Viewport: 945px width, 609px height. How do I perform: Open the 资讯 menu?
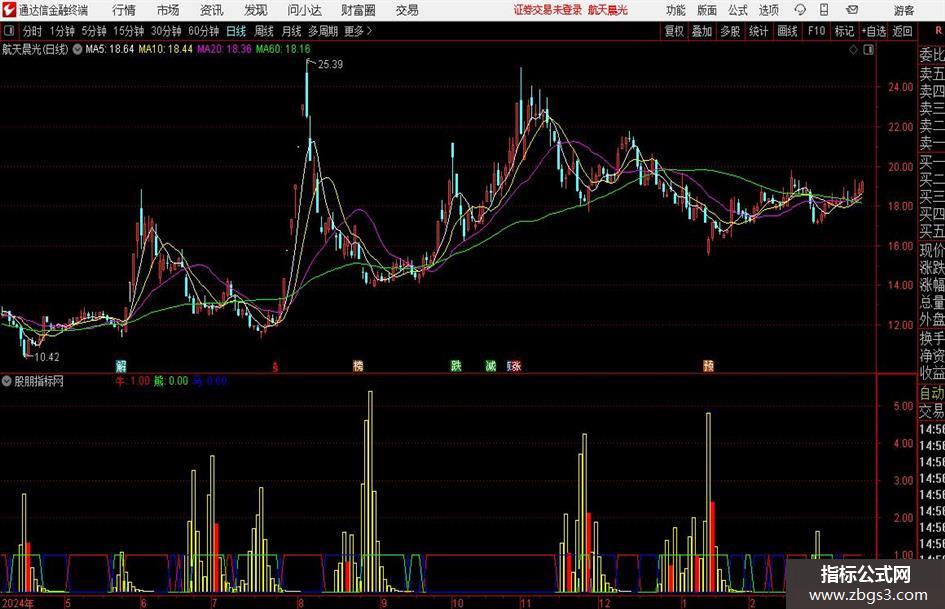coord(212,10)
